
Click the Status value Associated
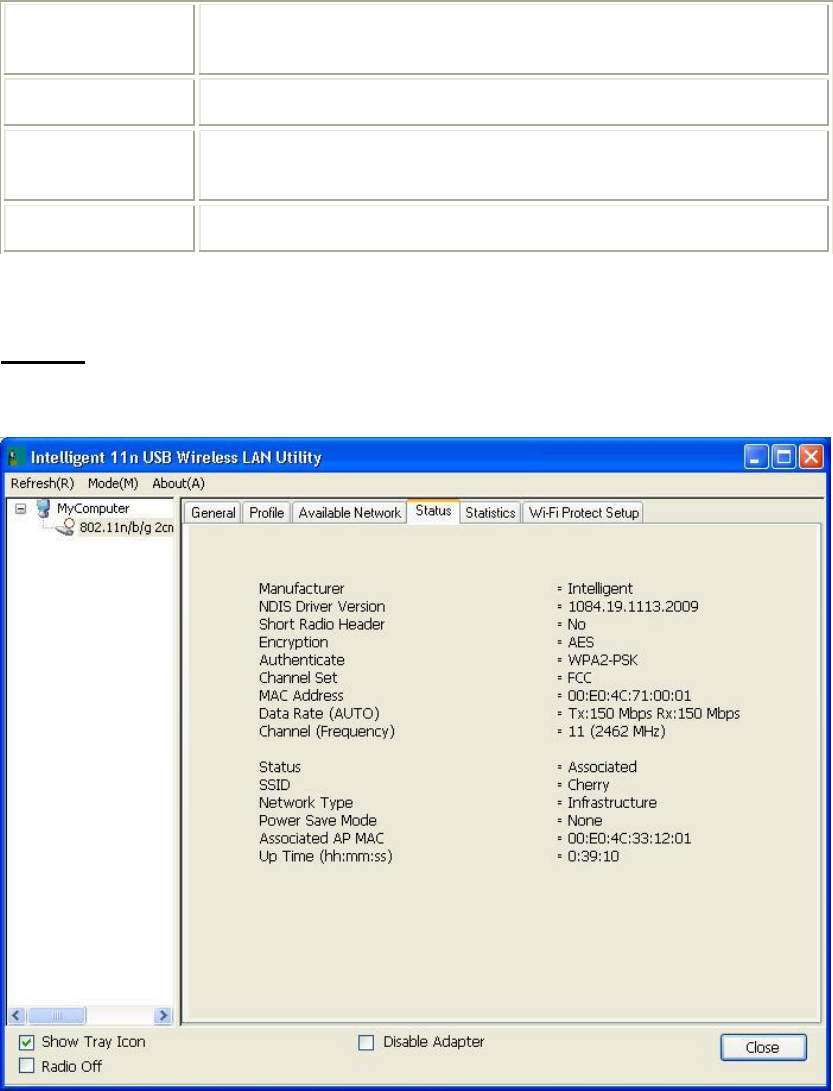point(602,767)
